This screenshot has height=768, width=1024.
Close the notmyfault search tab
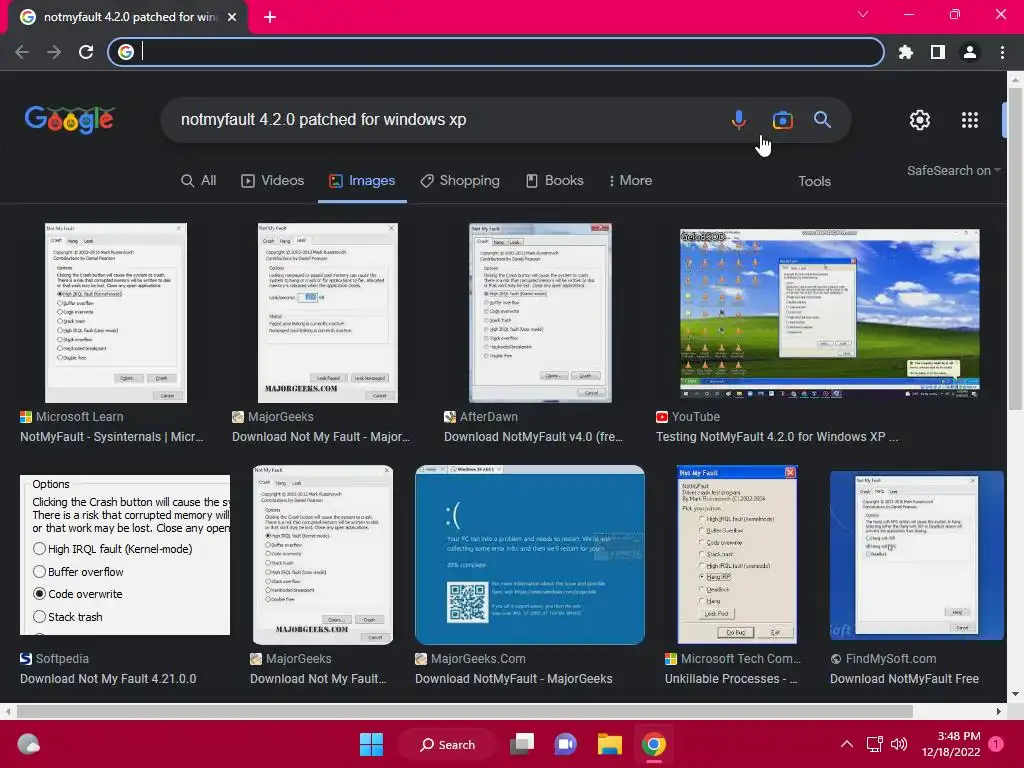pyautogui.click(x=232, y=17)
